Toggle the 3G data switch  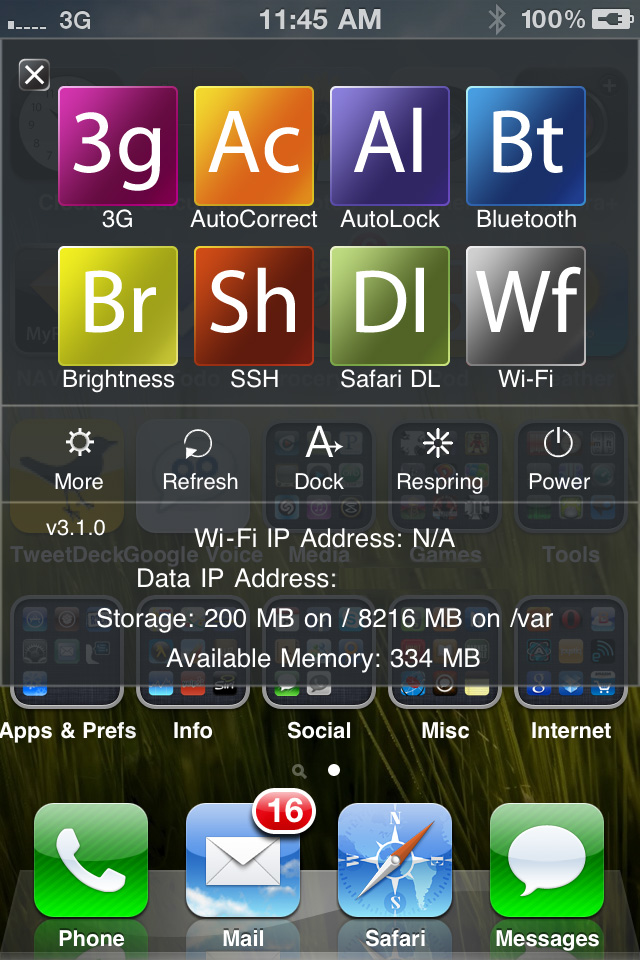(x=118, y=146)
